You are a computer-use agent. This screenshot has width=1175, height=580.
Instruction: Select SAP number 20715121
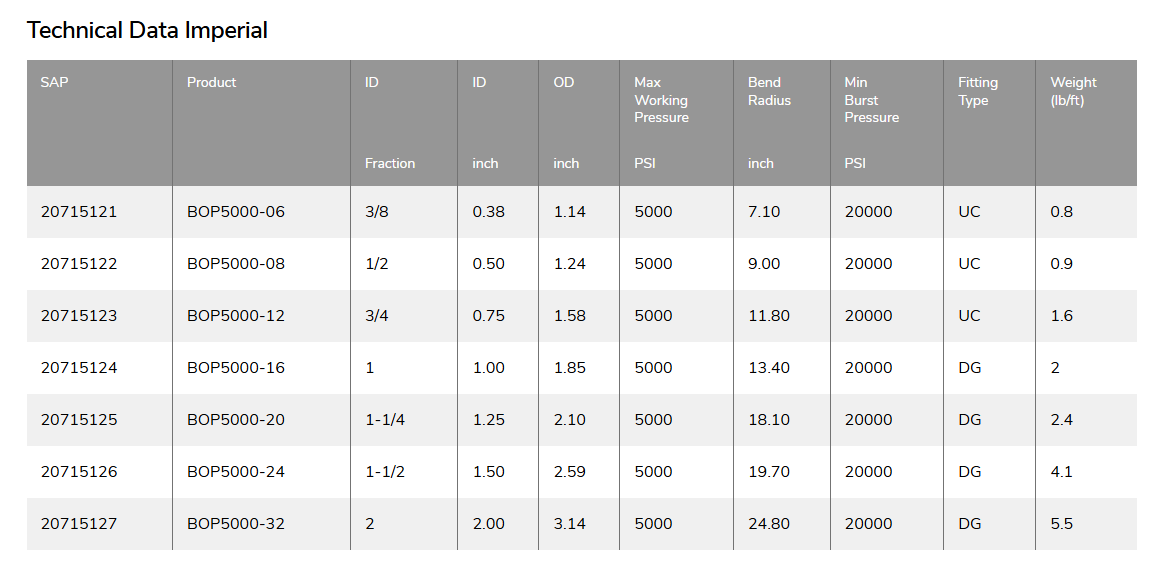pyautogui.click(x=79, y=212)
